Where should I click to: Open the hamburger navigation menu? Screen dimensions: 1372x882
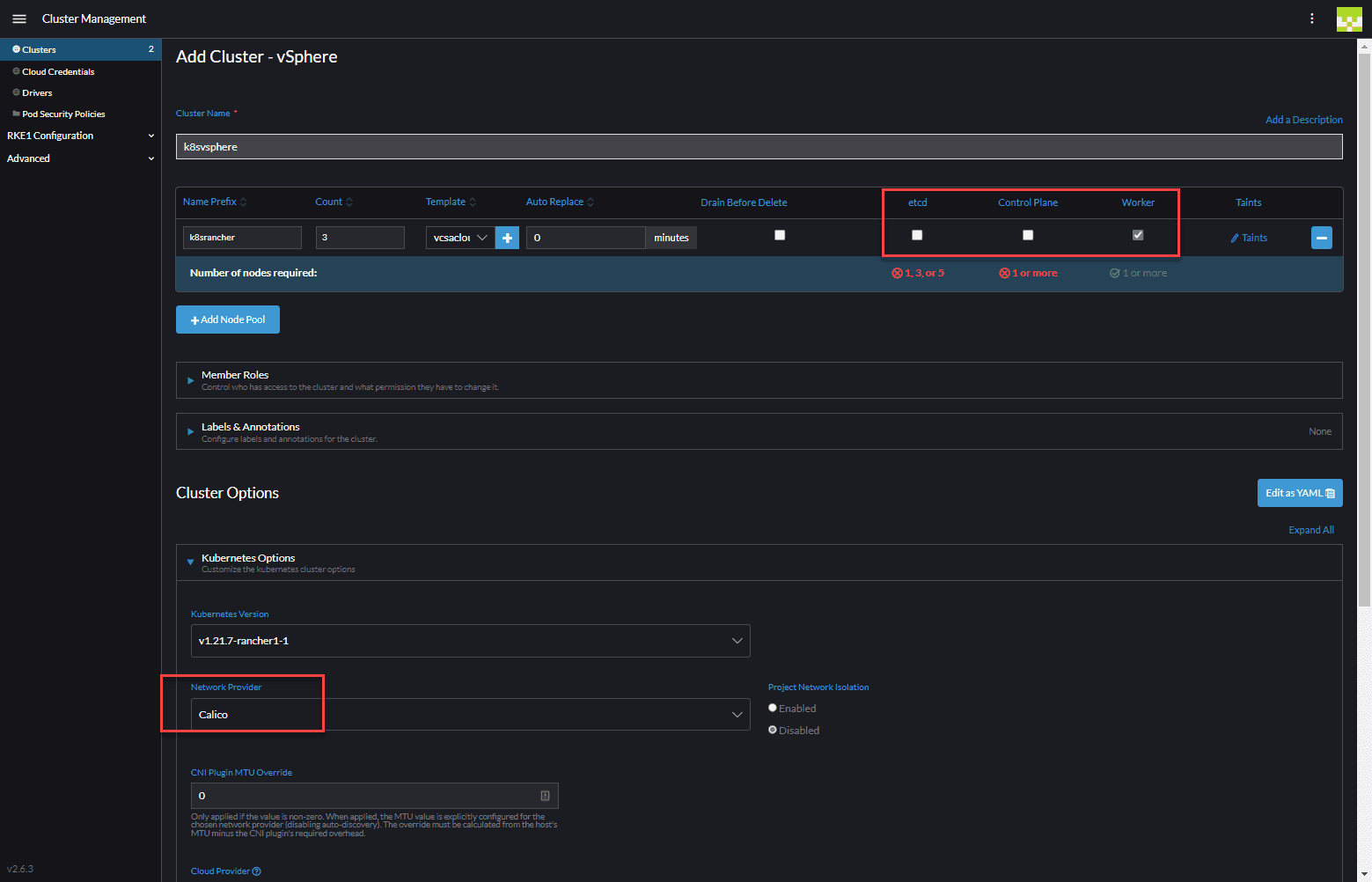(18, 18)
